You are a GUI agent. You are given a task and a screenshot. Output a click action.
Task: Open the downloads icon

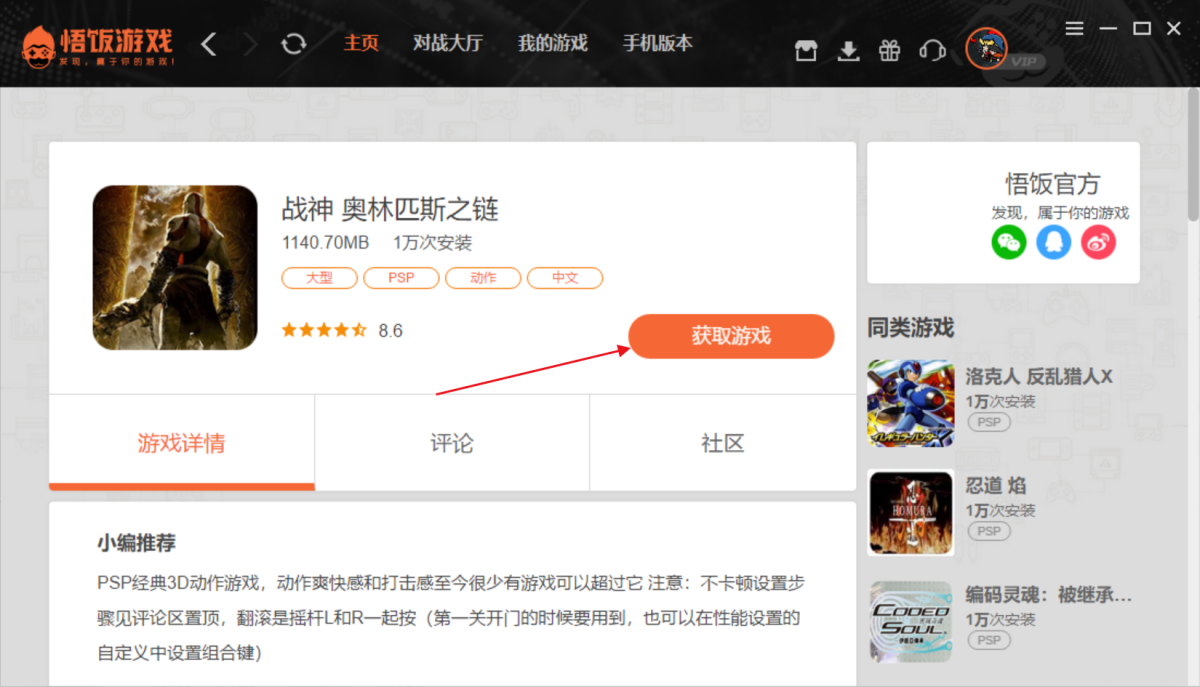pyautogui.click(x=848, y=51)
